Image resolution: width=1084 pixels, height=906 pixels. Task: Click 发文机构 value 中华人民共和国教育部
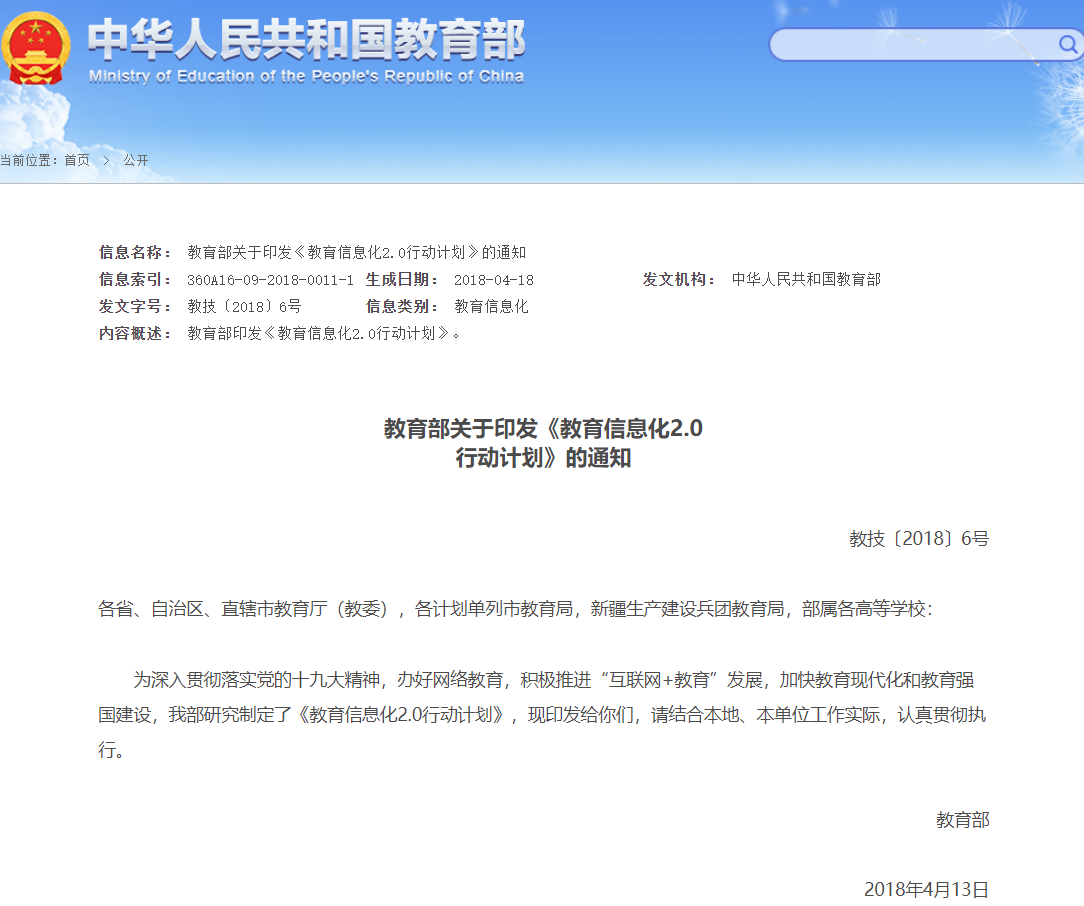tap(806, 280)
